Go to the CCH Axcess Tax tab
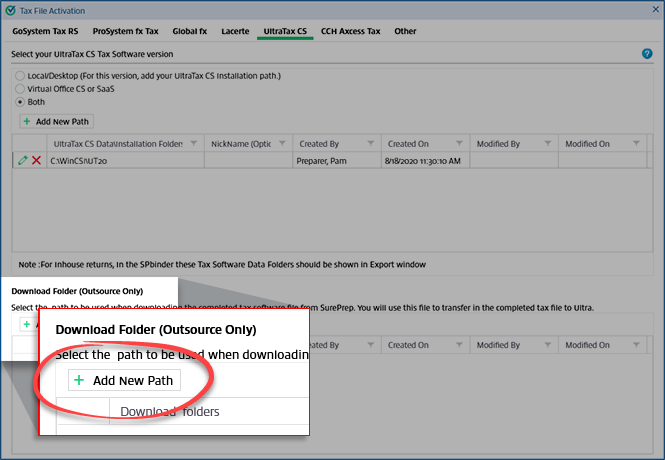The image size is (665, 460). tap(350, 31)
